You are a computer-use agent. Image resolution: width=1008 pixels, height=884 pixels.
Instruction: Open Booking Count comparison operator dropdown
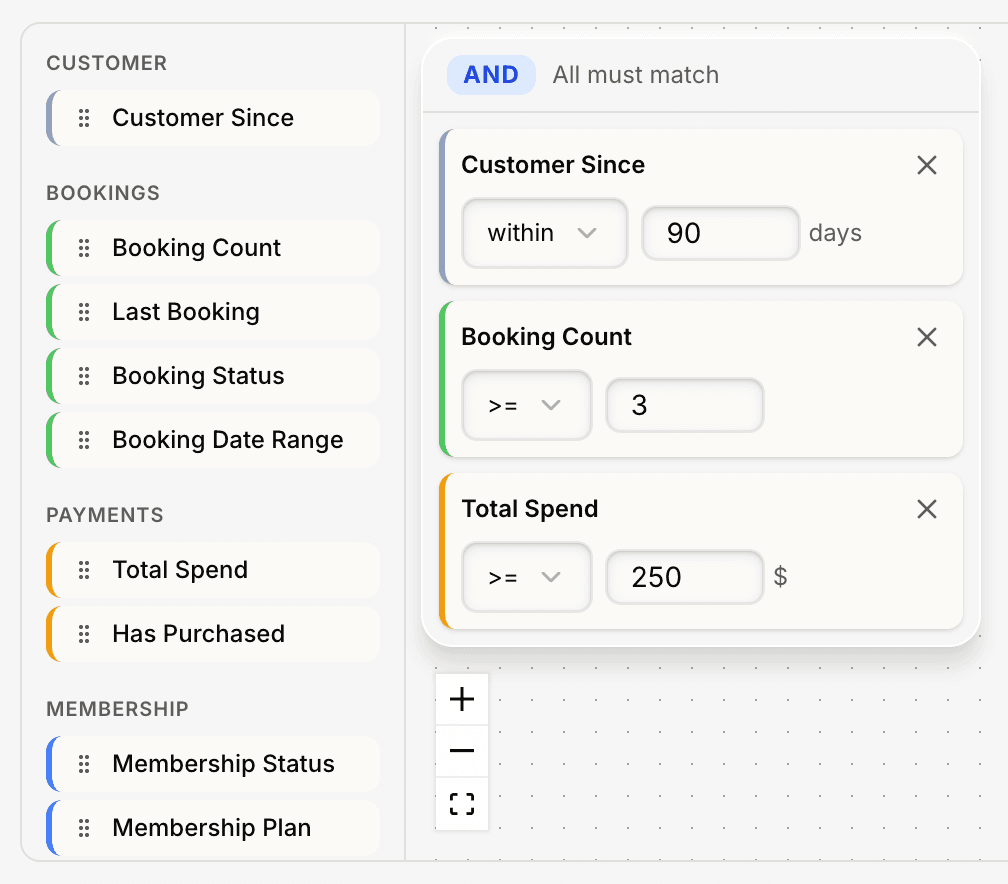(526, 405)
